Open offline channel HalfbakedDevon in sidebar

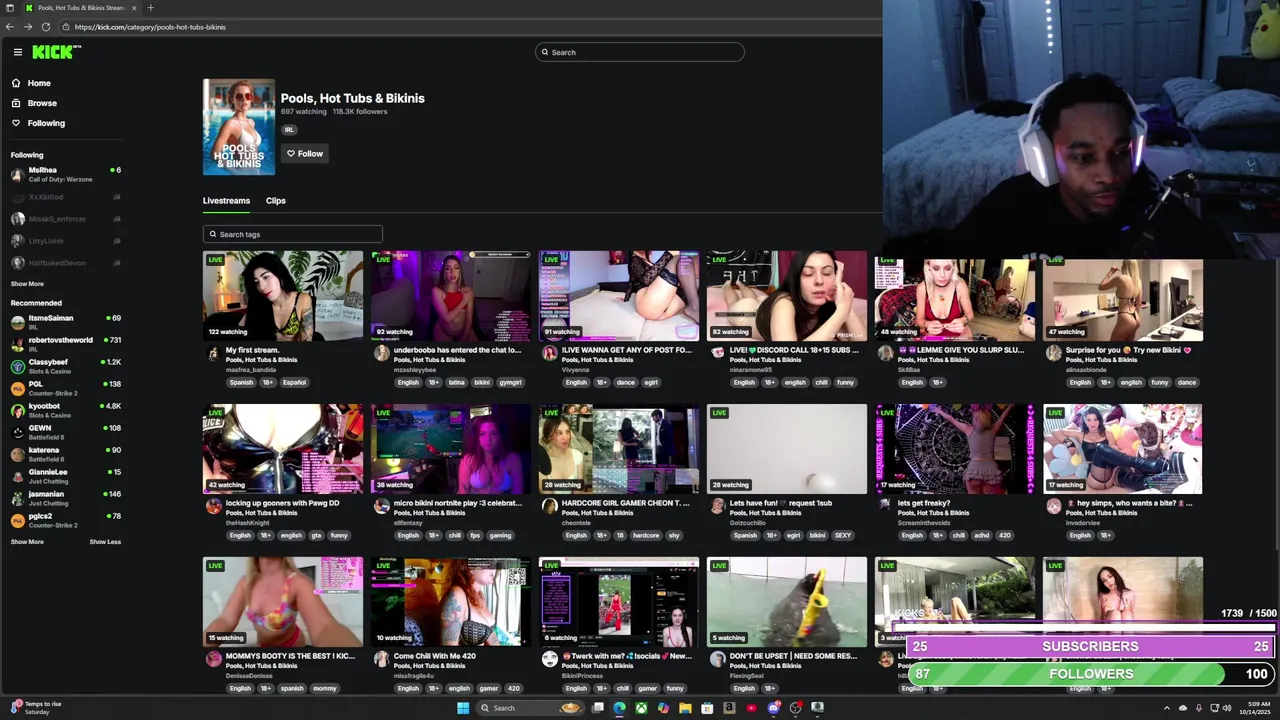click(66, 262)
